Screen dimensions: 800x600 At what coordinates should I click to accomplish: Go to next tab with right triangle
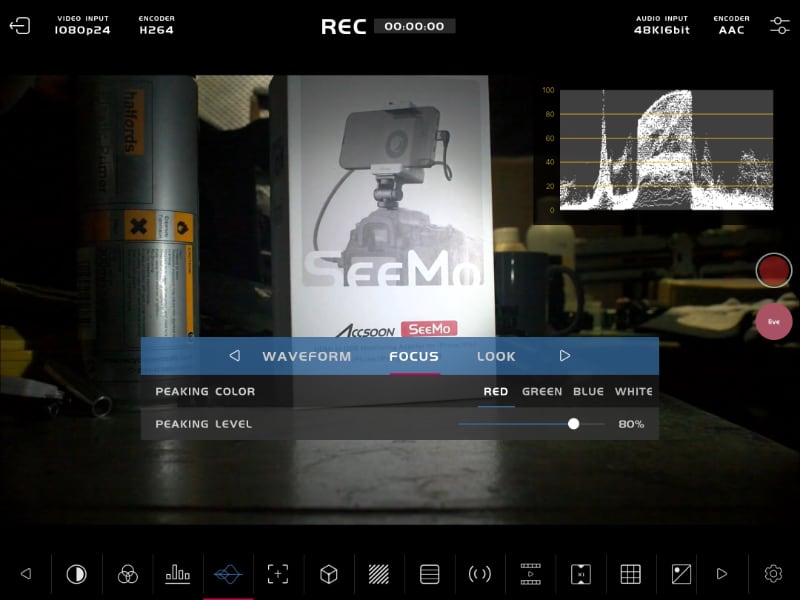click(x=564, y=356)
